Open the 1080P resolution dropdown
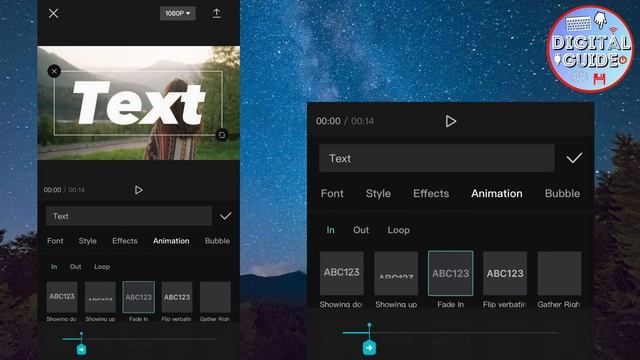 click(x=178, y=13)
